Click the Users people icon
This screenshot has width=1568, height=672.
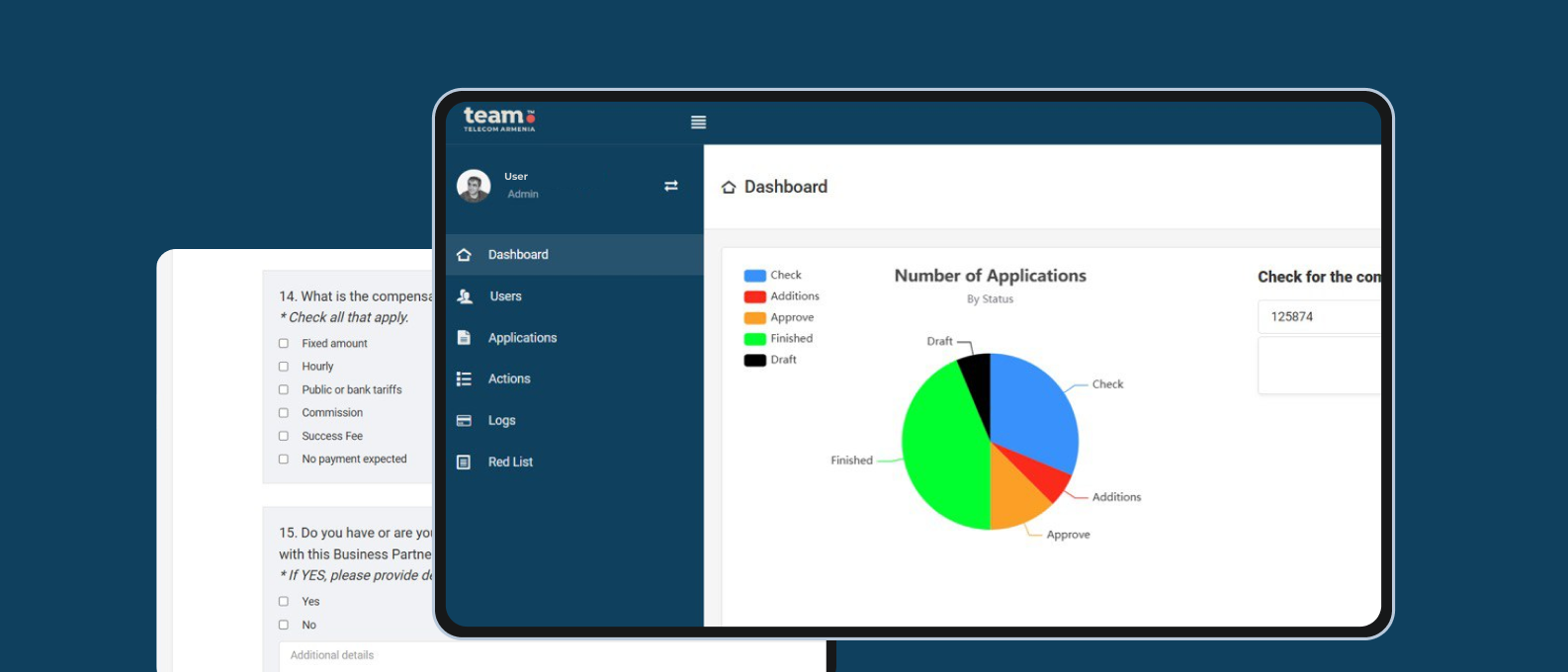(x=465, y=296)
